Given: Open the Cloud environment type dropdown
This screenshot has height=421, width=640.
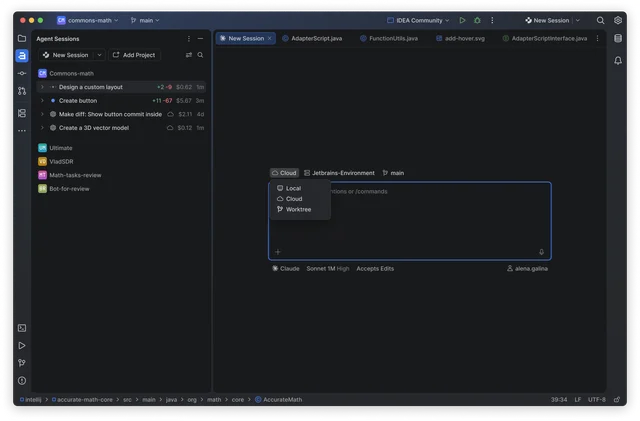Looking at the screenshot, I should (284, 173).
